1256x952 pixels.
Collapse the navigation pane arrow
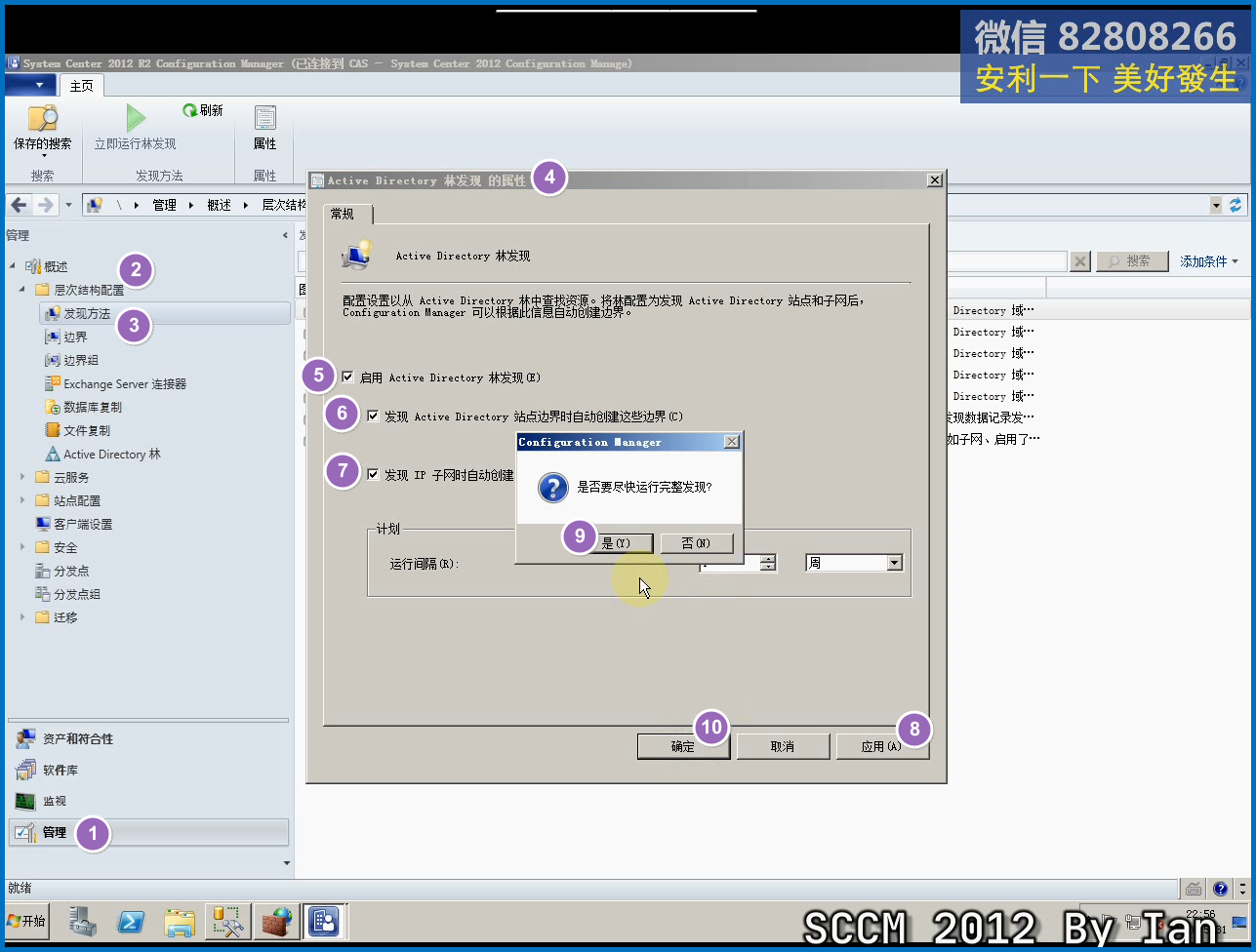[285, 235]
